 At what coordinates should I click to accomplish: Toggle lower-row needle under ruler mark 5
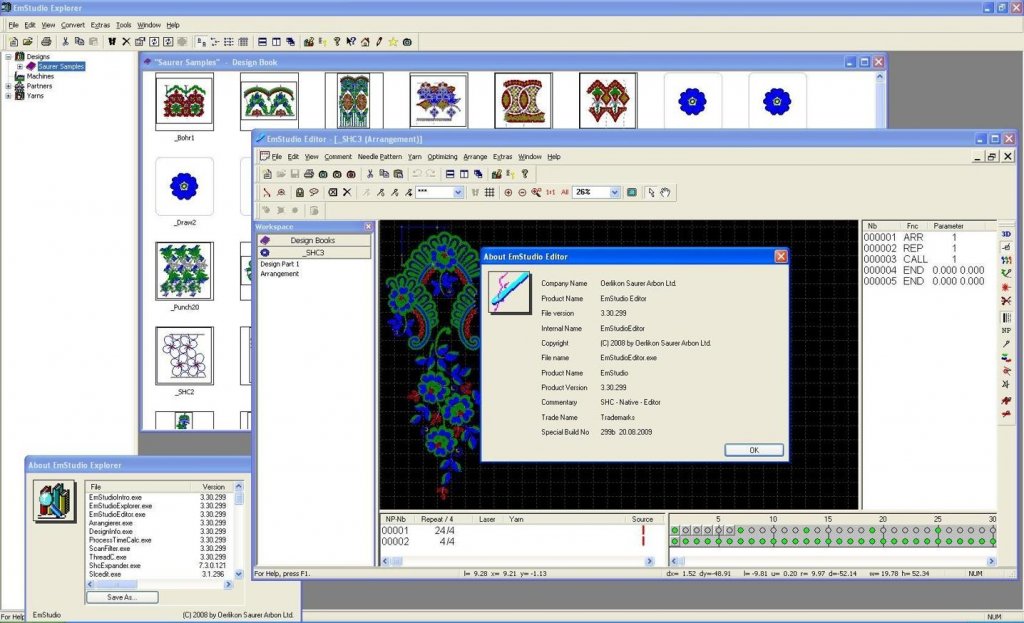pyautogui.click(x=719, y=541)
